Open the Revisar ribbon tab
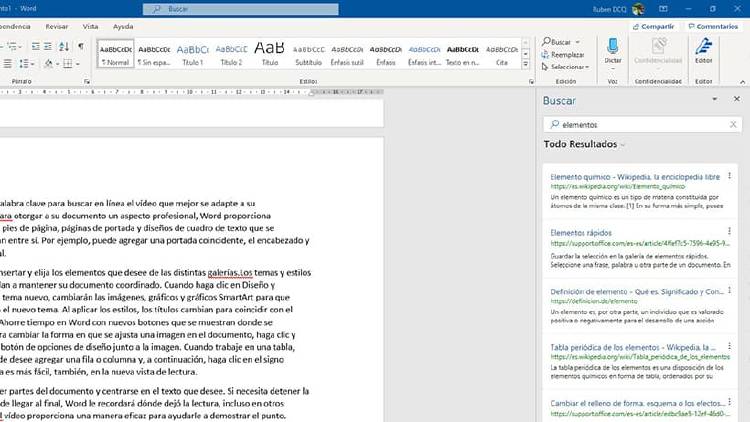The image size is (750, 422). coord(57,26)
